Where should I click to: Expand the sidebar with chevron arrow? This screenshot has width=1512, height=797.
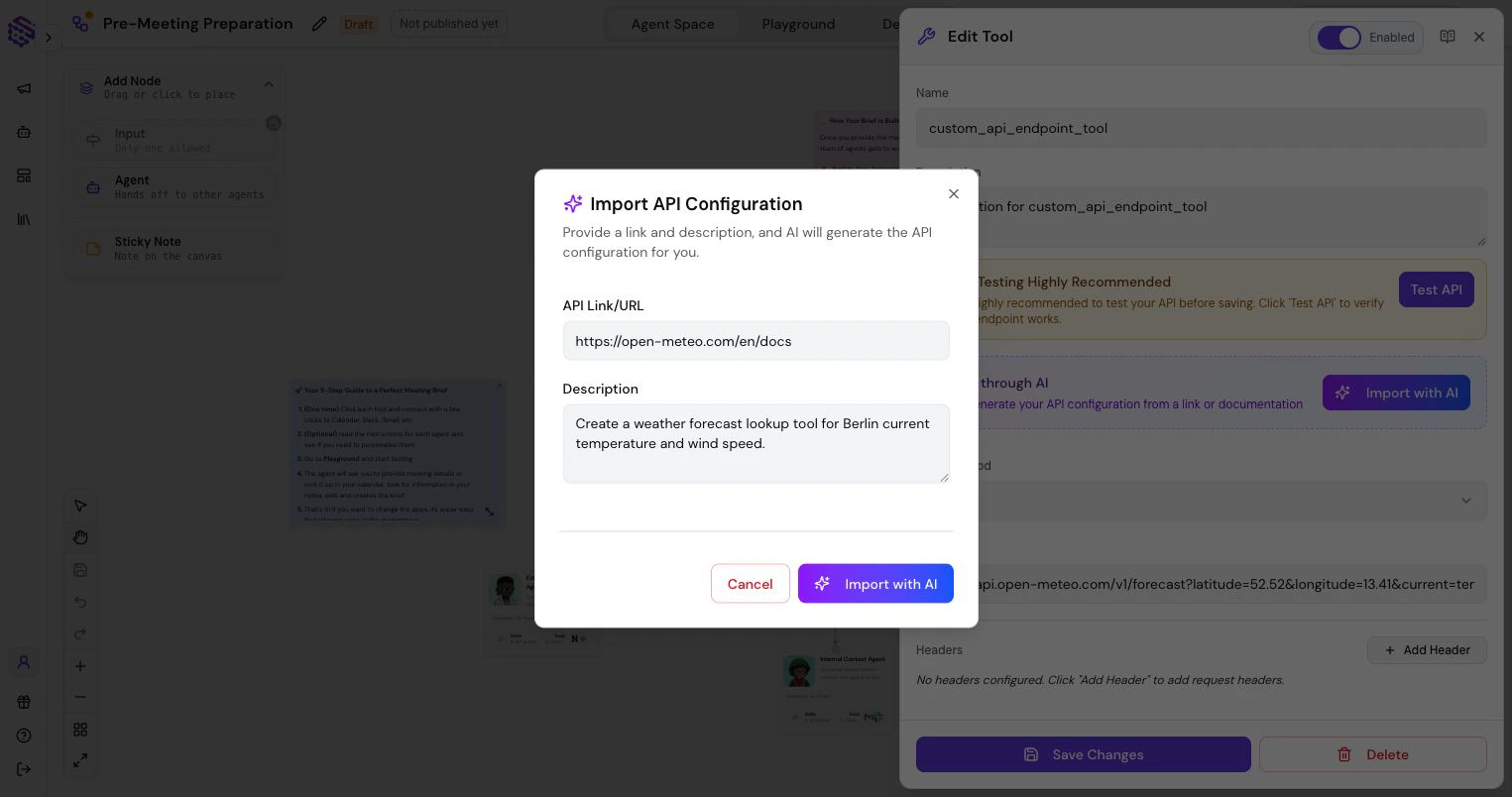pyautogui.click(x=49, y=38)
